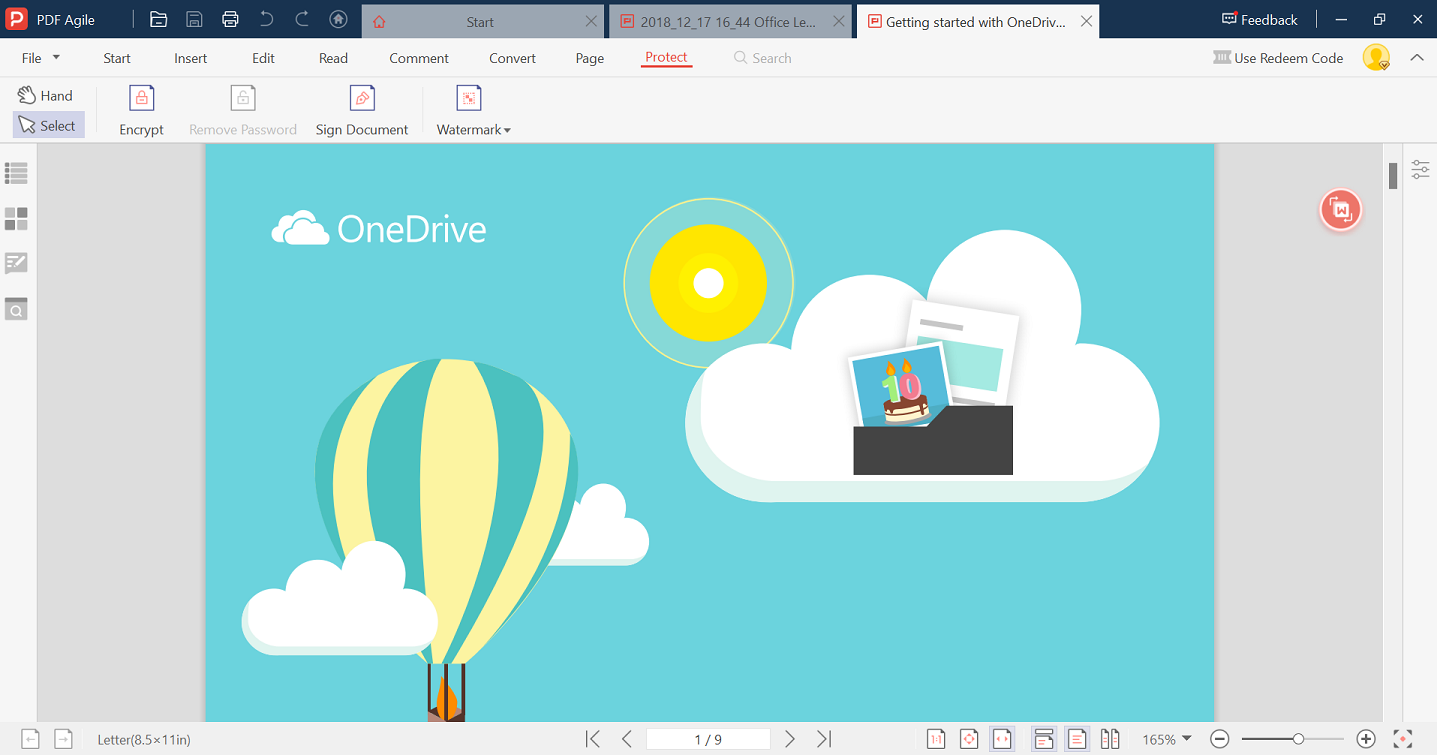Open the Edit ribbon tab
Viewport: 1437px width, 755px height.
pyautogui.click(x=263, y=58)
